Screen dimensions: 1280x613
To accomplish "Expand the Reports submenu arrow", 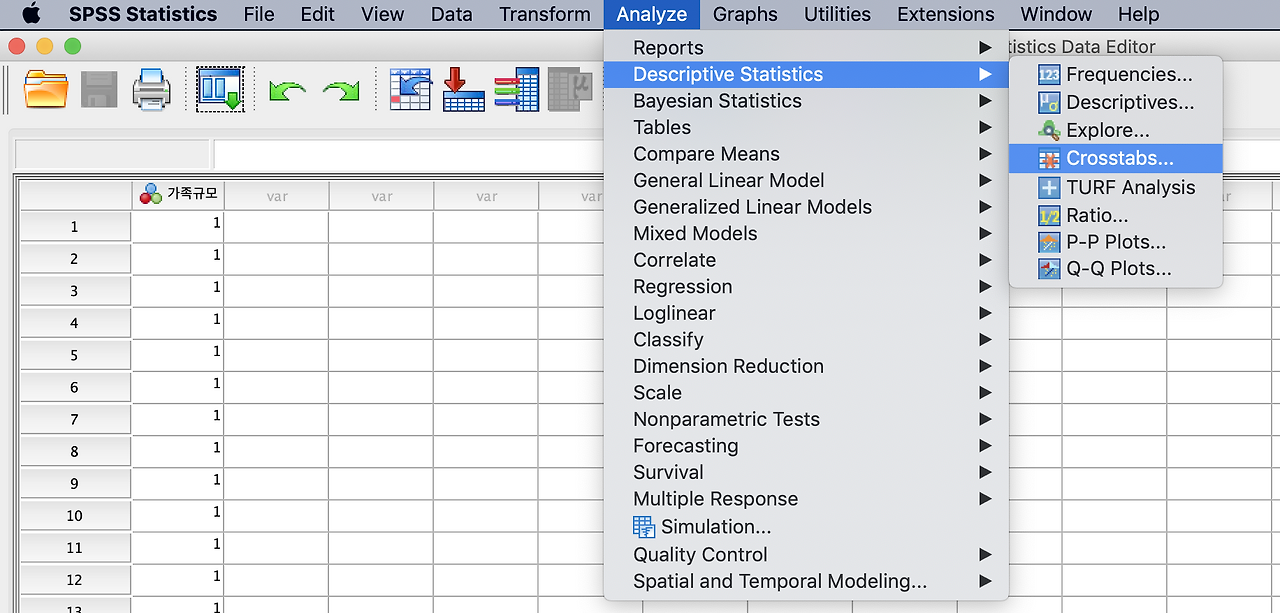I will click(985, 47).
